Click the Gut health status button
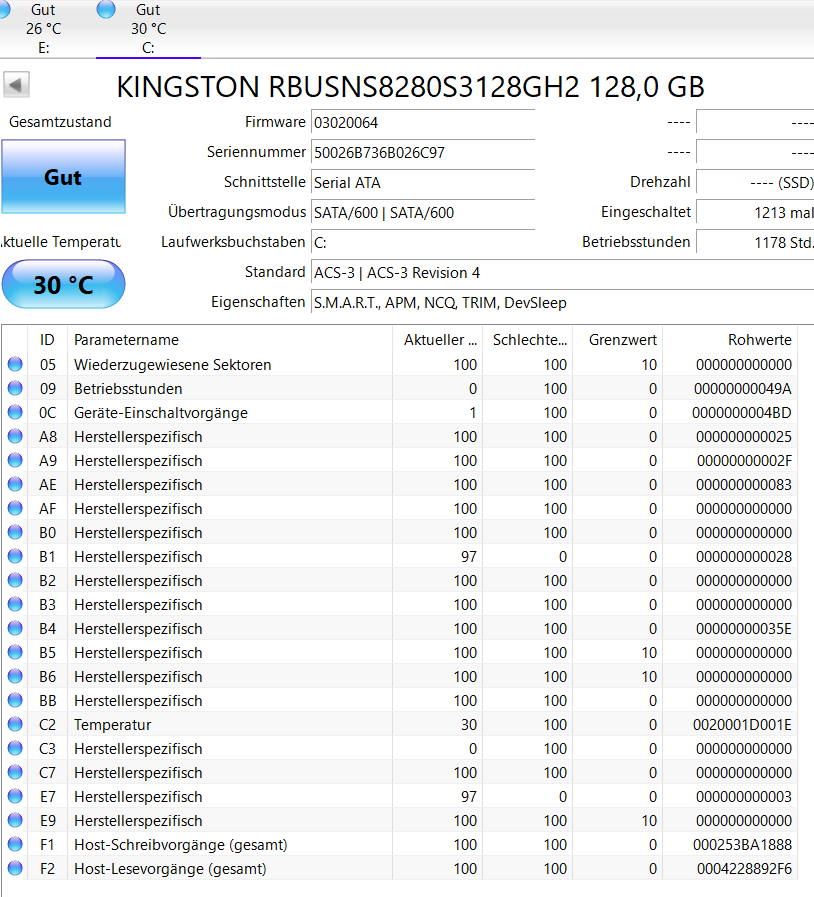814x897 pixels. click(x=63, y=177)
